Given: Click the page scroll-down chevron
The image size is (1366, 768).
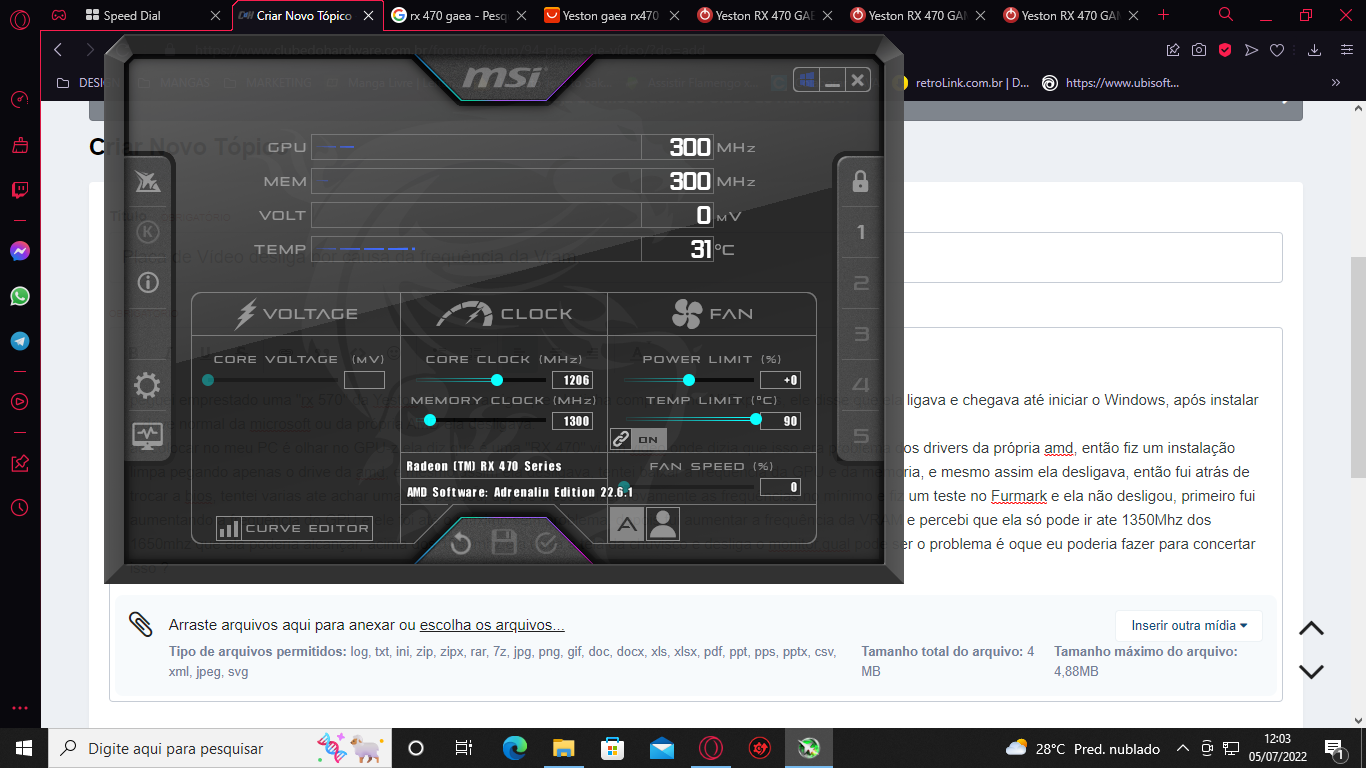Looking at the screenshot, I should [x=1311, y=672].
